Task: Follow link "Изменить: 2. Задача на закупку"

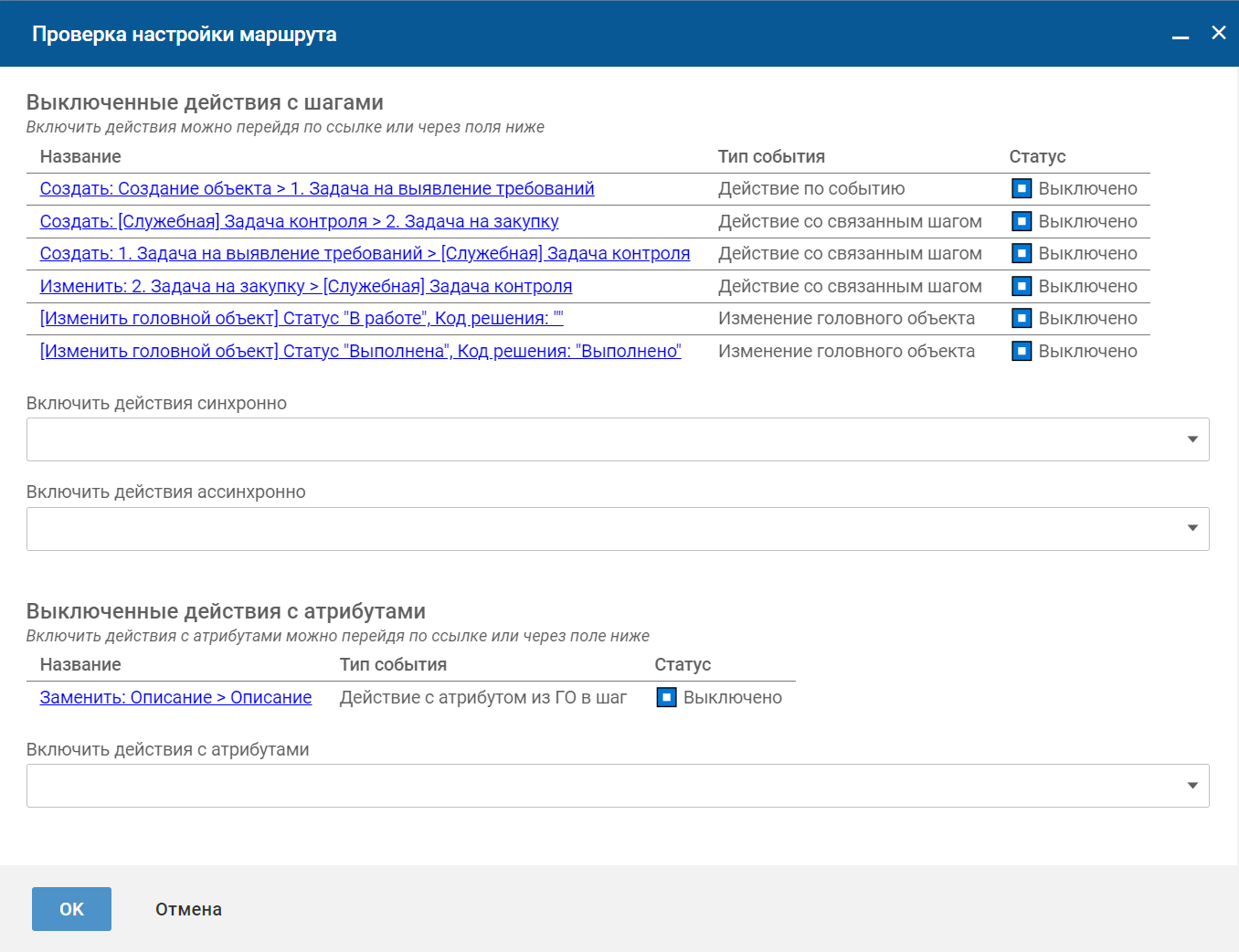Action: click(305, 286)
